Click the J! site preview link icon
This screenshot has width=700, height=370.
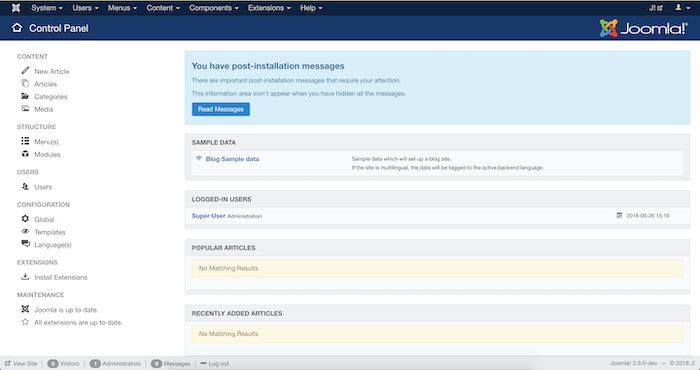pyautogui.click(x=656, y=8)
